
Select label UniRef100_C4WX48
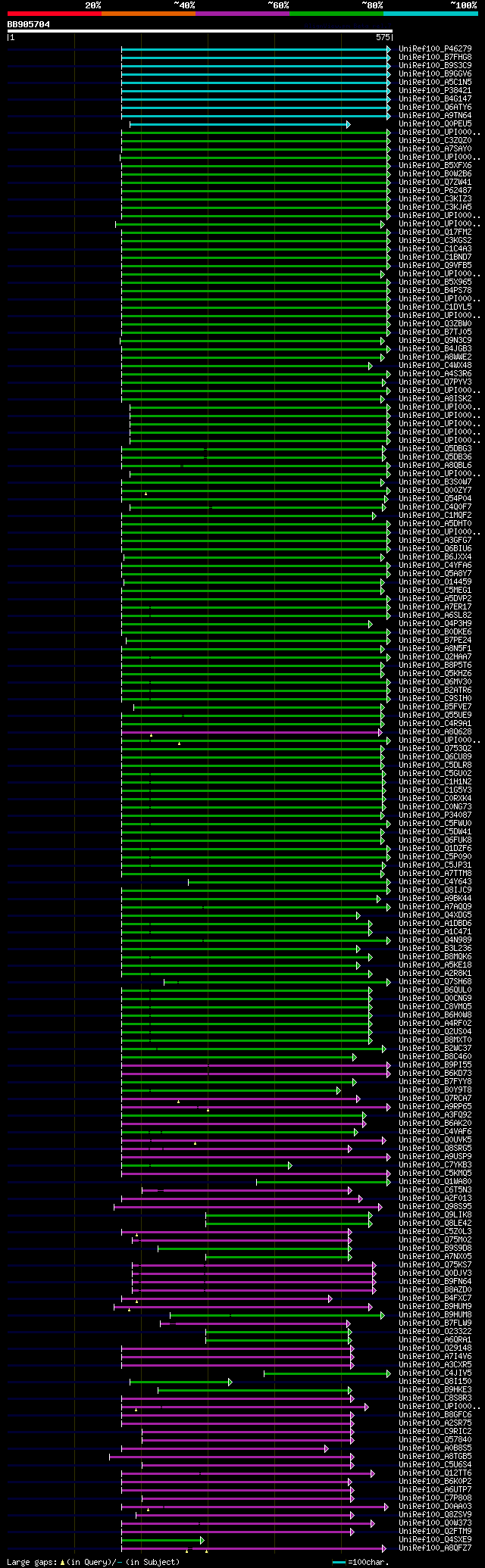click(x=435, y=366)
